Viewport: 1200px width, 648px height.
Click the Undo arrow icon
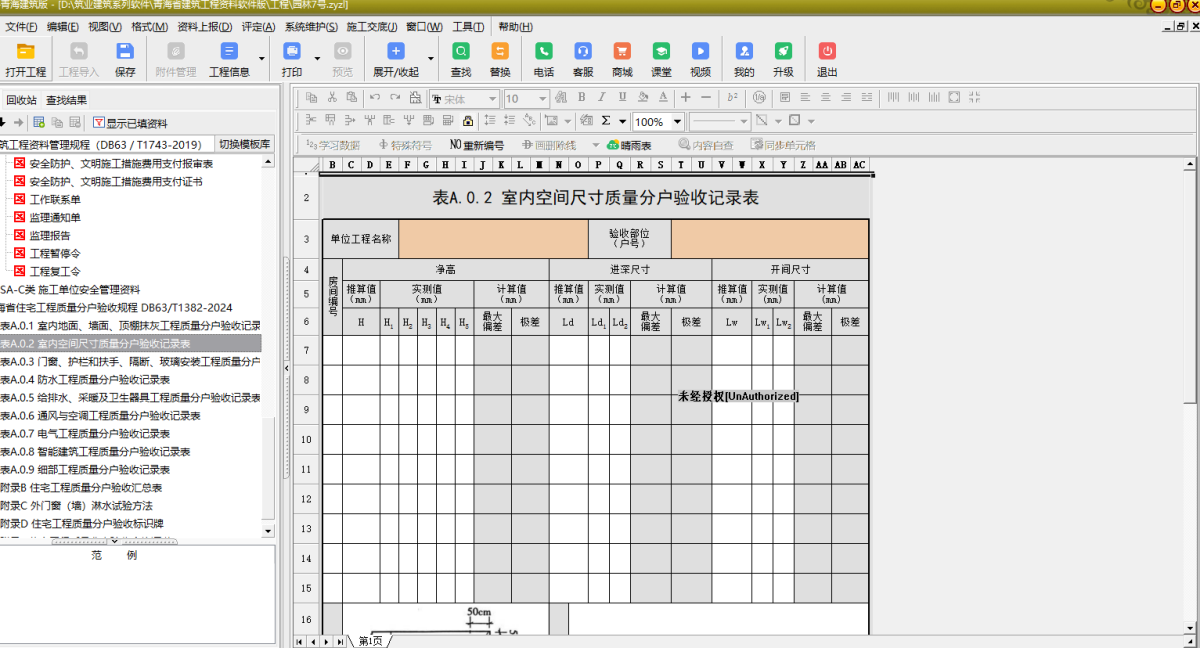(375, 97)
